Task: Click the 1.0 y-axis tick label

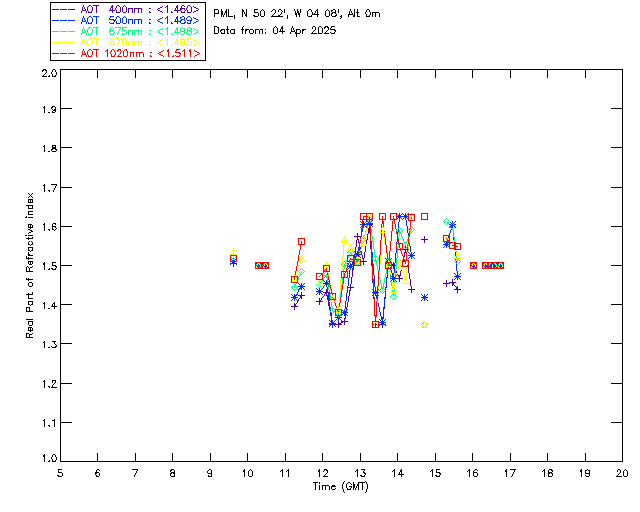Action: tap(49, 458)
